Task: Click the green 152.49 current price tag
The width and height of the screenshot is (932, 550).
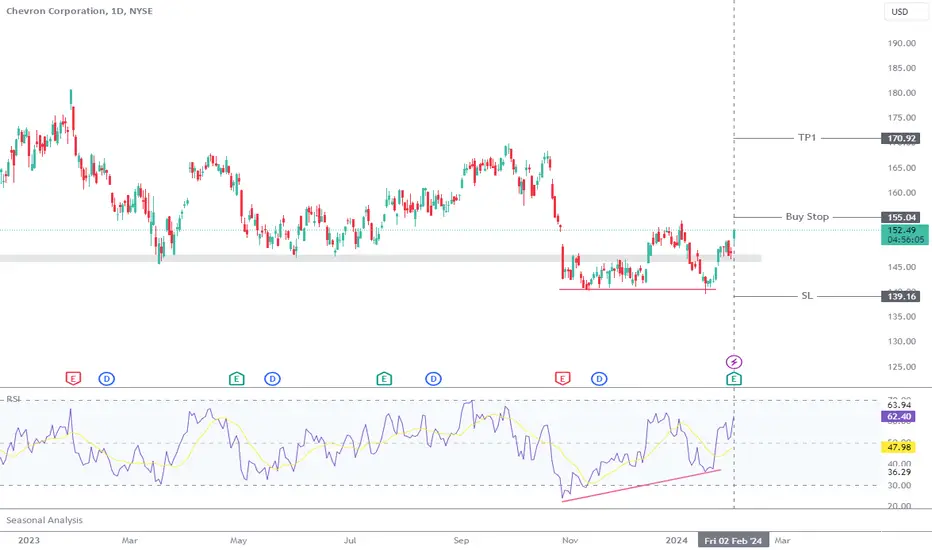Action: [x=904, y=235]
